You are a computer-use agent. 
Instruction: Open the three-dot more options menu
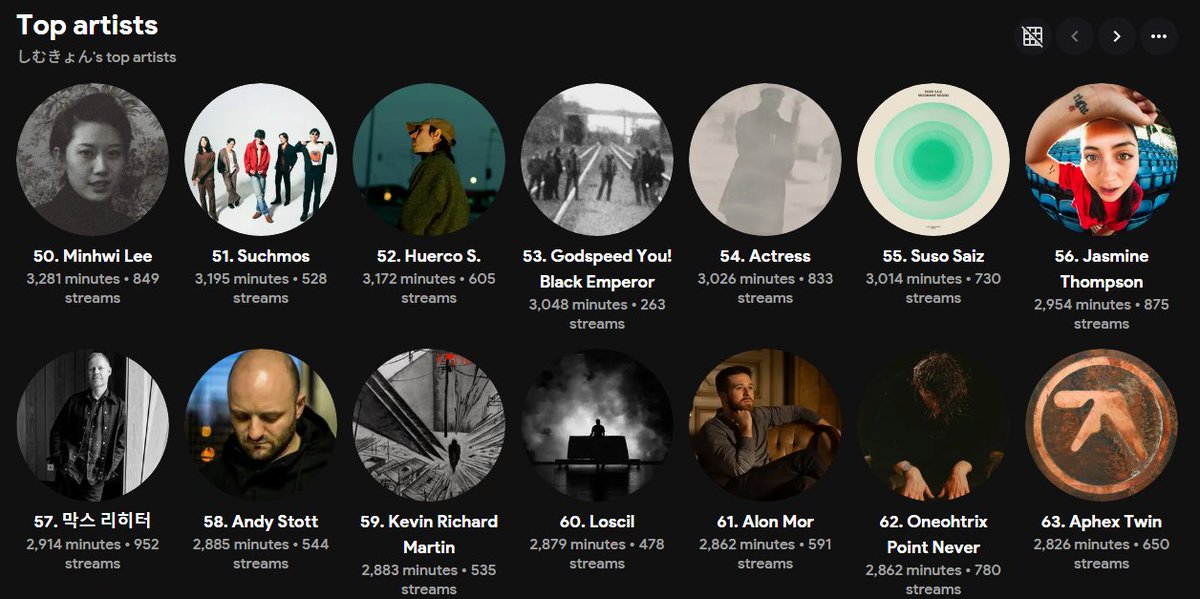point(1159,37)
